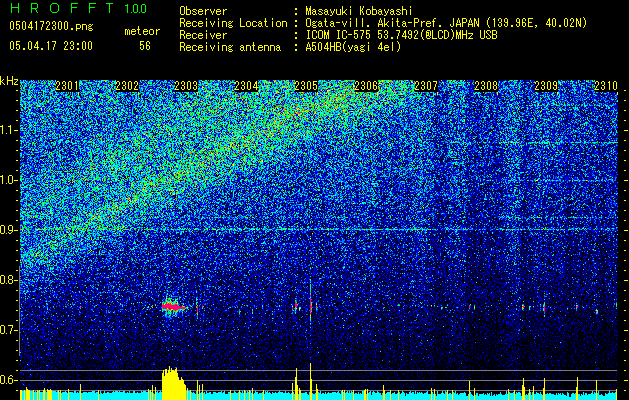
Task: Click the 0.9 kHz axis label
Action: point(8,230)
